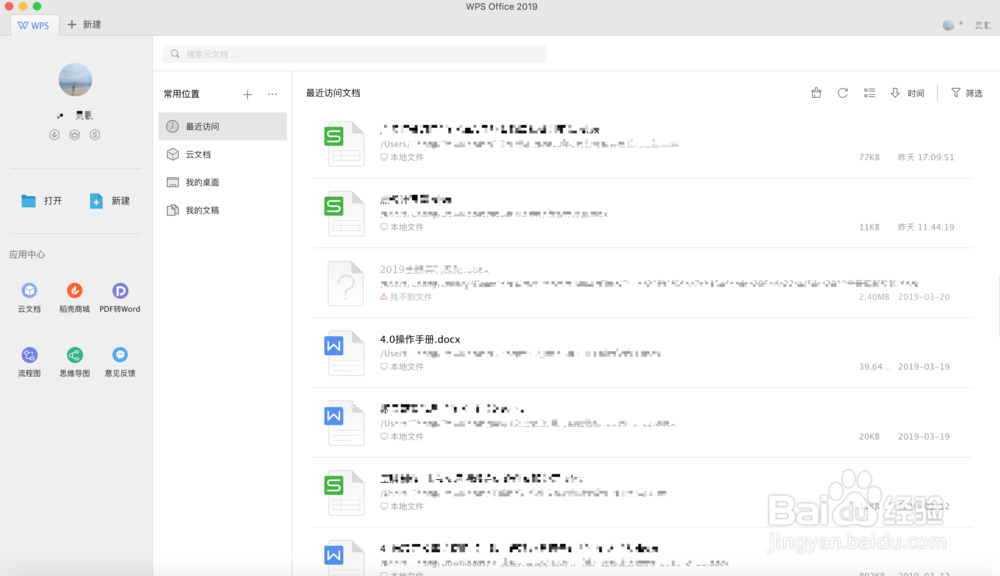Click the spreadsheet icon of the 77KB file
1000x576 pixels.
345,144
